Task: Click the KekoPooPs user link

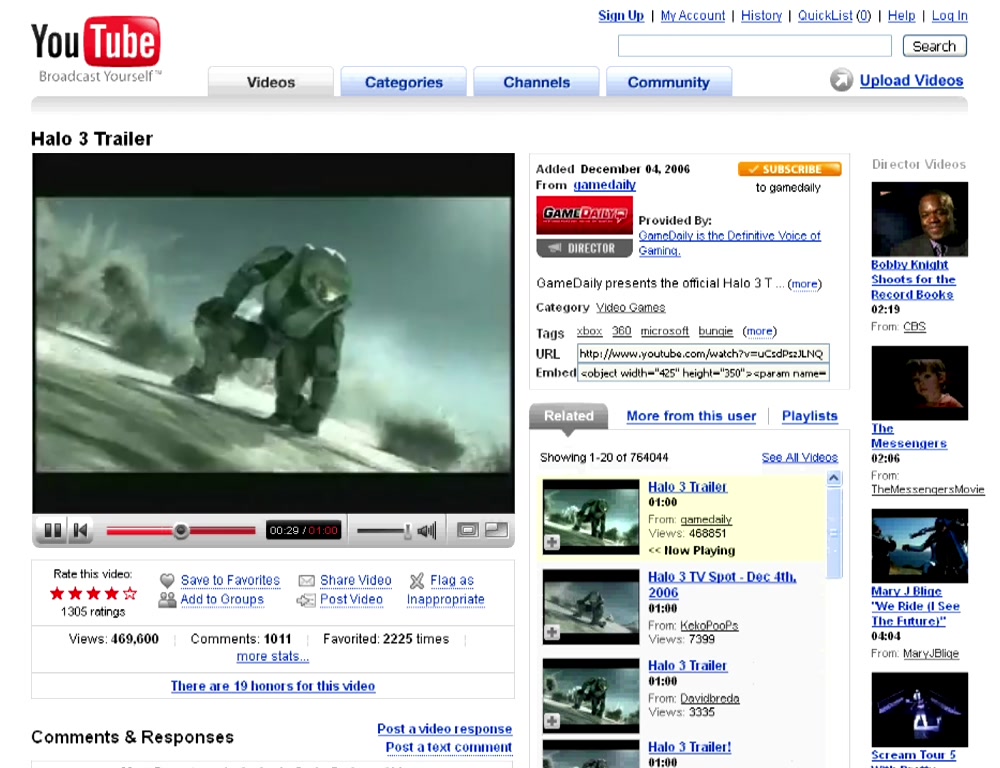Action: 709,626
